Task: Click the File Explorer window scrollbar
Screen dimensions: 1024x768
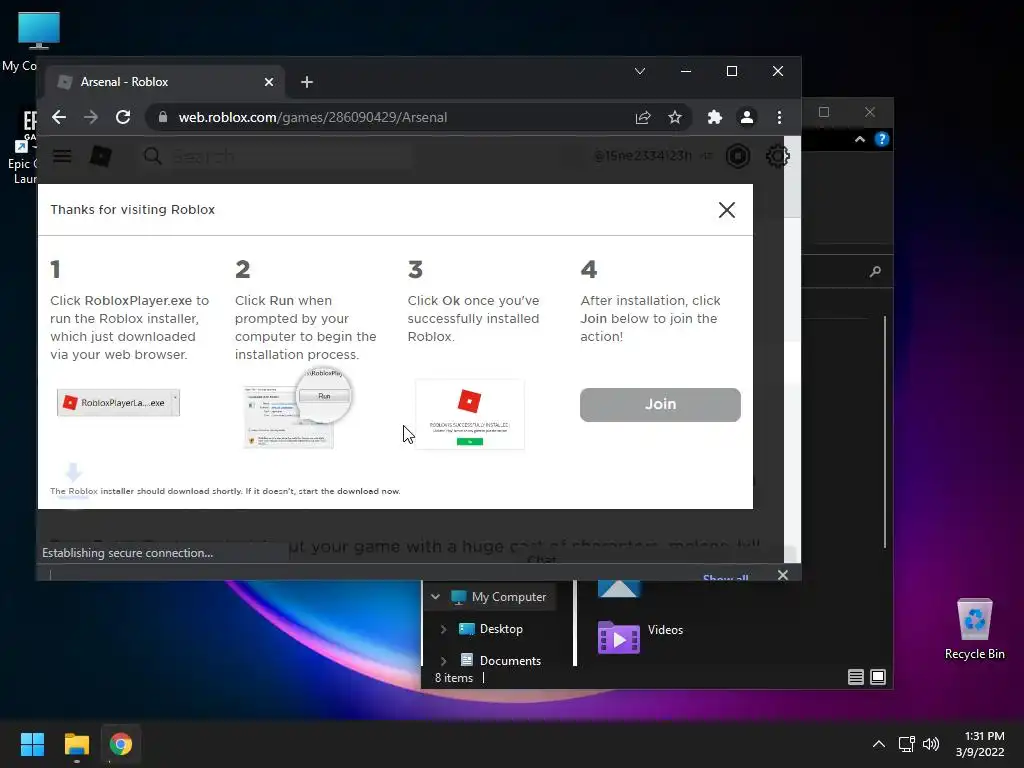Action: (x=885, y=431)
